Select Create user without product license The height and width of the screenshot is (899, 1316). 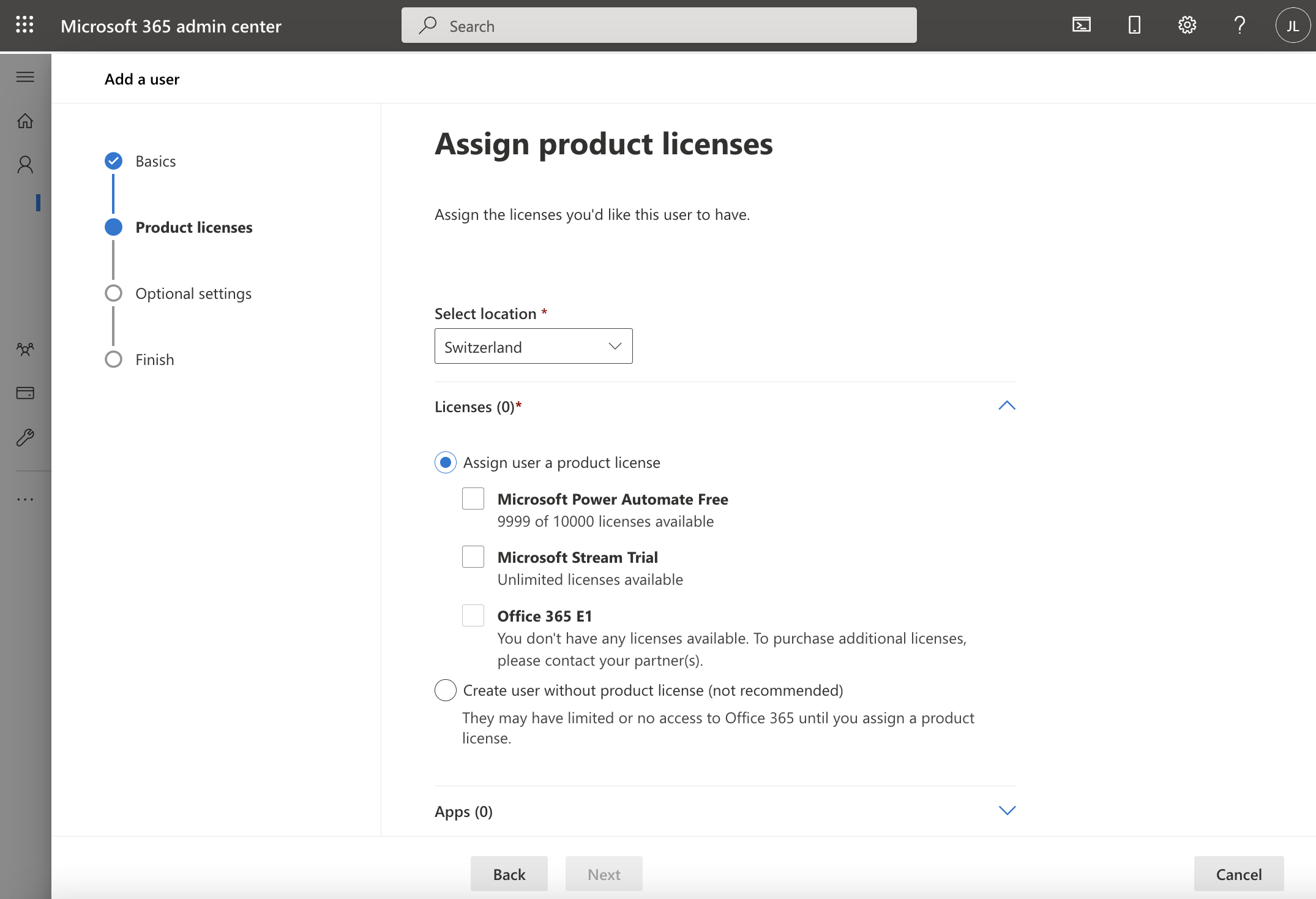pyautogui.click(x=446, y=690)
